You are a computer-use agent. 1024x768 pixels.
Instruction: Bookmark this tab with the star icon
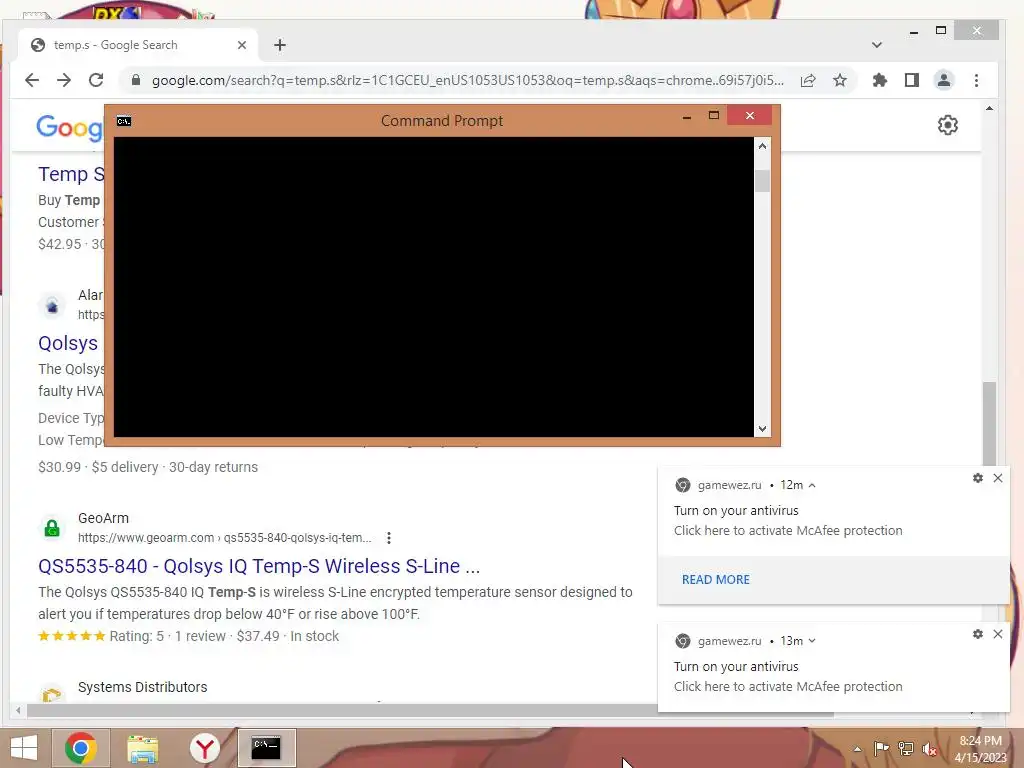840,80
